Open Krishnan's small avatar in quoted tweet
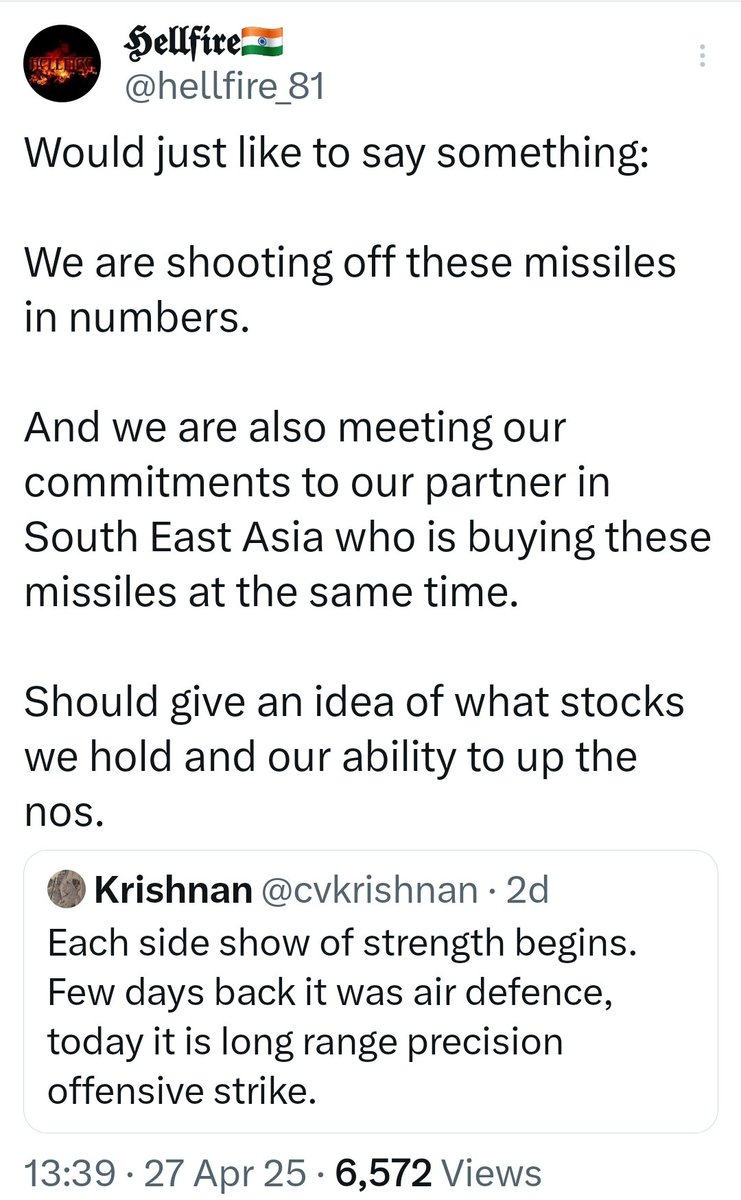 pos(66,890)
